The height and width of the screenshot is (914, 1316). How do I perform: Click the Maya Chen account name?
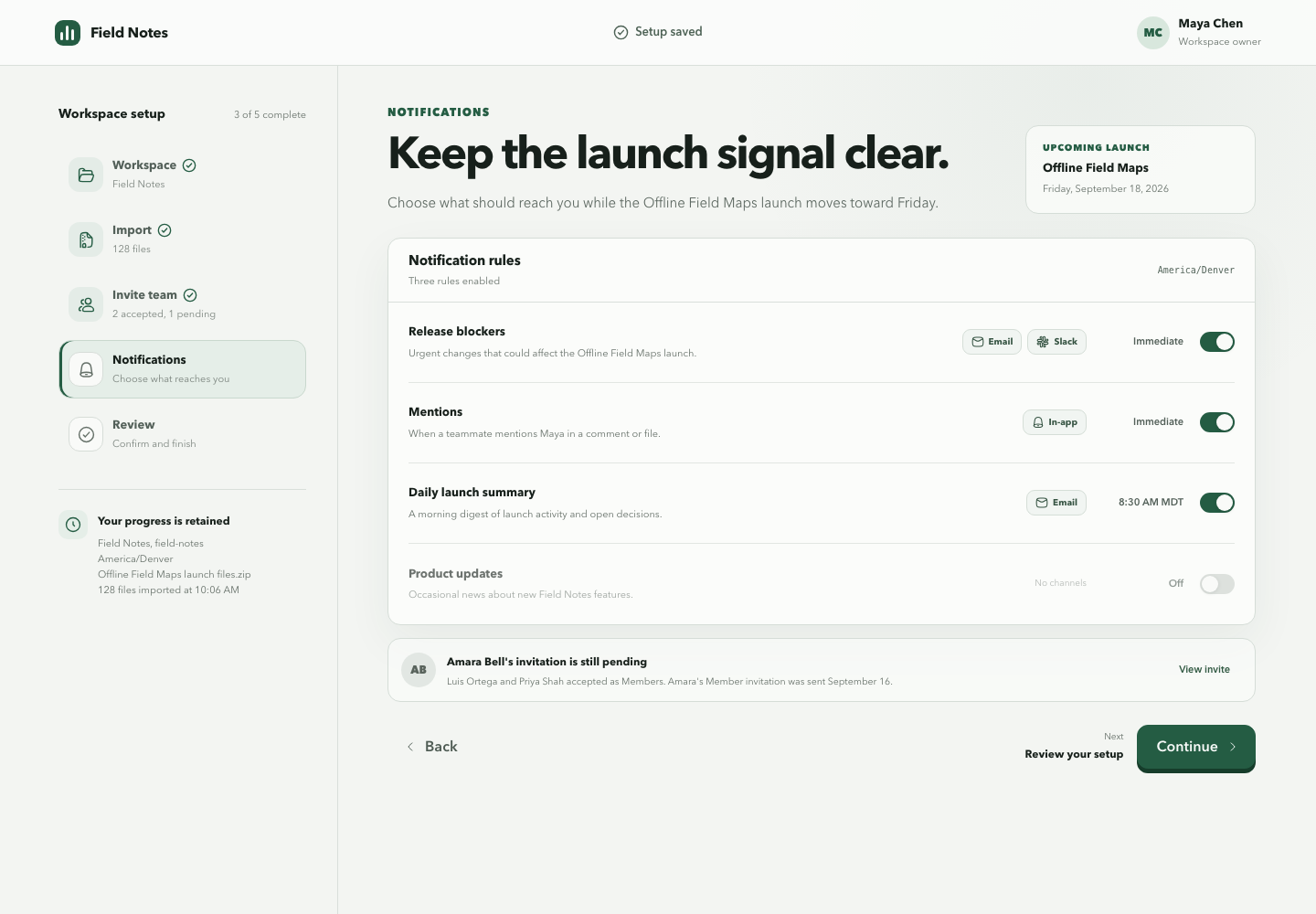pyautogui.click(x=1211, y=24)
